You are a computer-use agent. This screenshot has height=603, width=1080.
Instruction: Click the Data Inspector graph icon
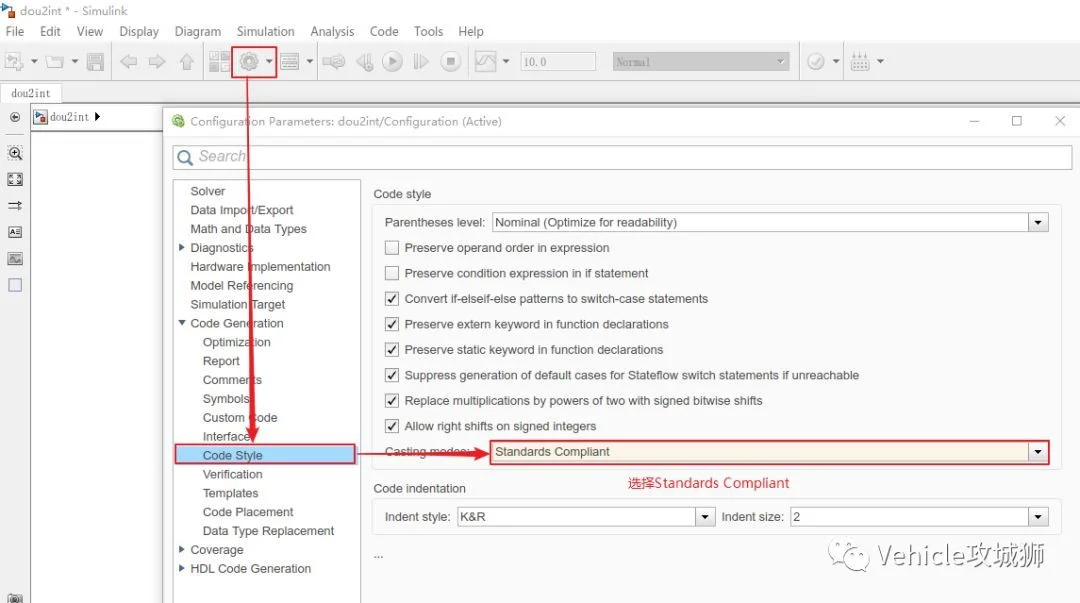486,62
